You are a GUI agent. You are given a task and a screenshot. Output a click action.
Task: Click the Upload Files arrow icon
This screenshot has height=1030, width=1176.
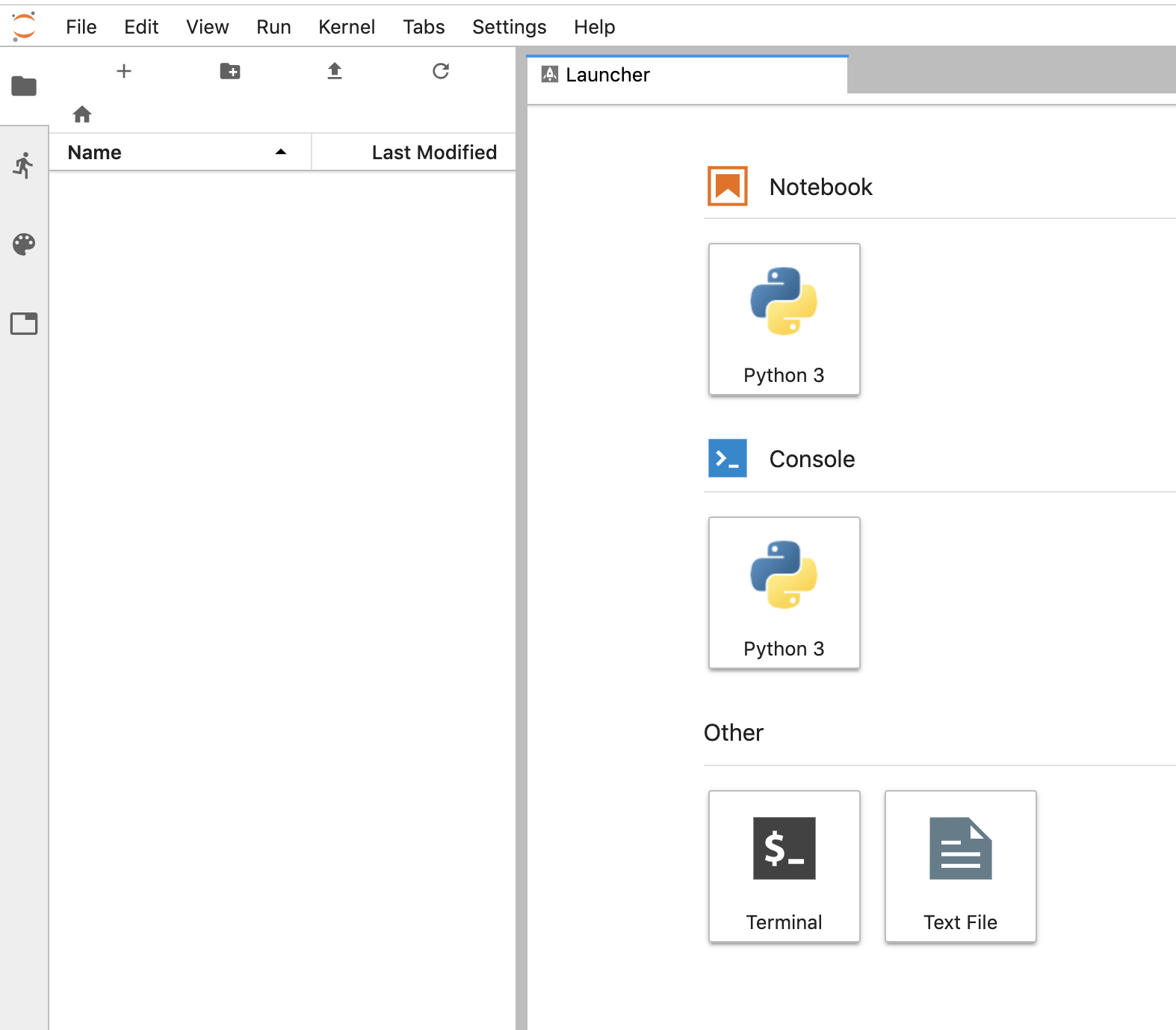335,71
